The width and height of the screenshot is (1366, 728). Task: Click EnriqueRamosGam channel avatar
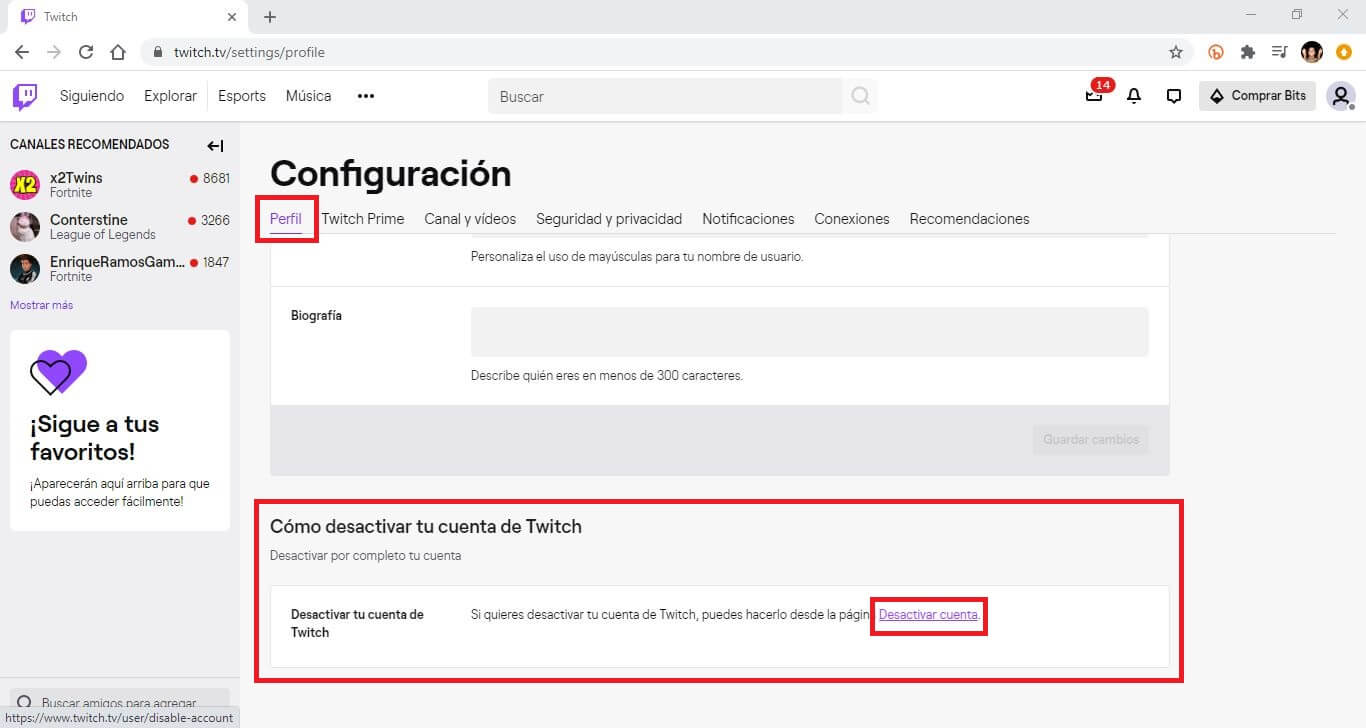pos(25,269)
